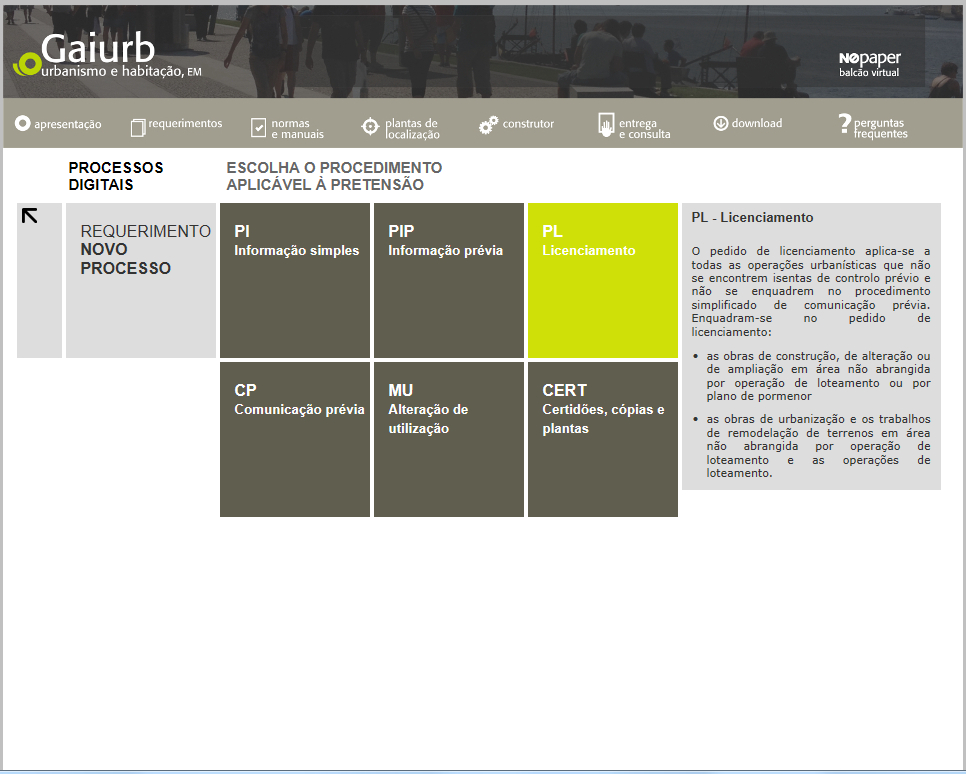Click the PL - Licenciamento description title
The width and height of the screenshot is (966, 774).
(x=752, y=217)
